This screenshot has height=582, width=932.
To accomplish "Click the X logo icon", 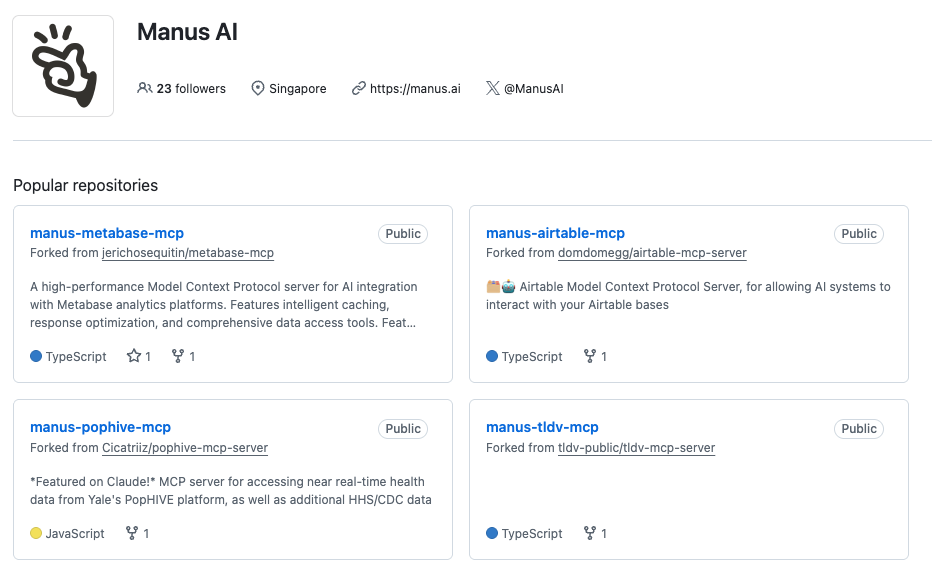I will click(x=492, y=89).
